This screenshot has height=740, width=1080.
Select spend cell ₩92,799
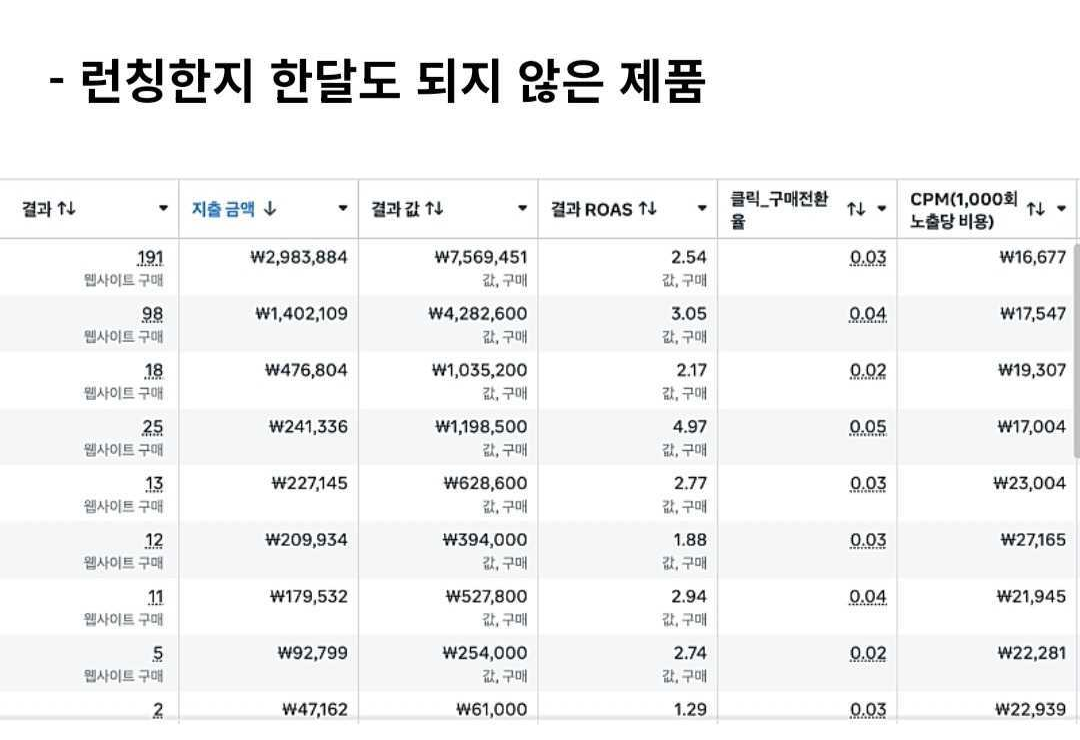[x=312, y=653]
